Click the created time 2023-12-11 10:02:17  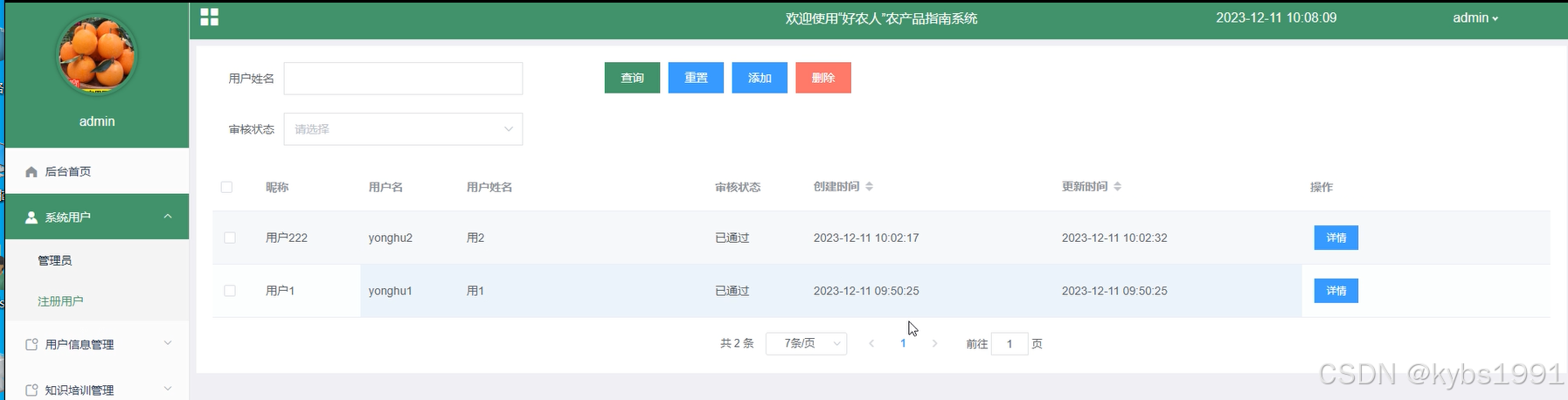866,238
